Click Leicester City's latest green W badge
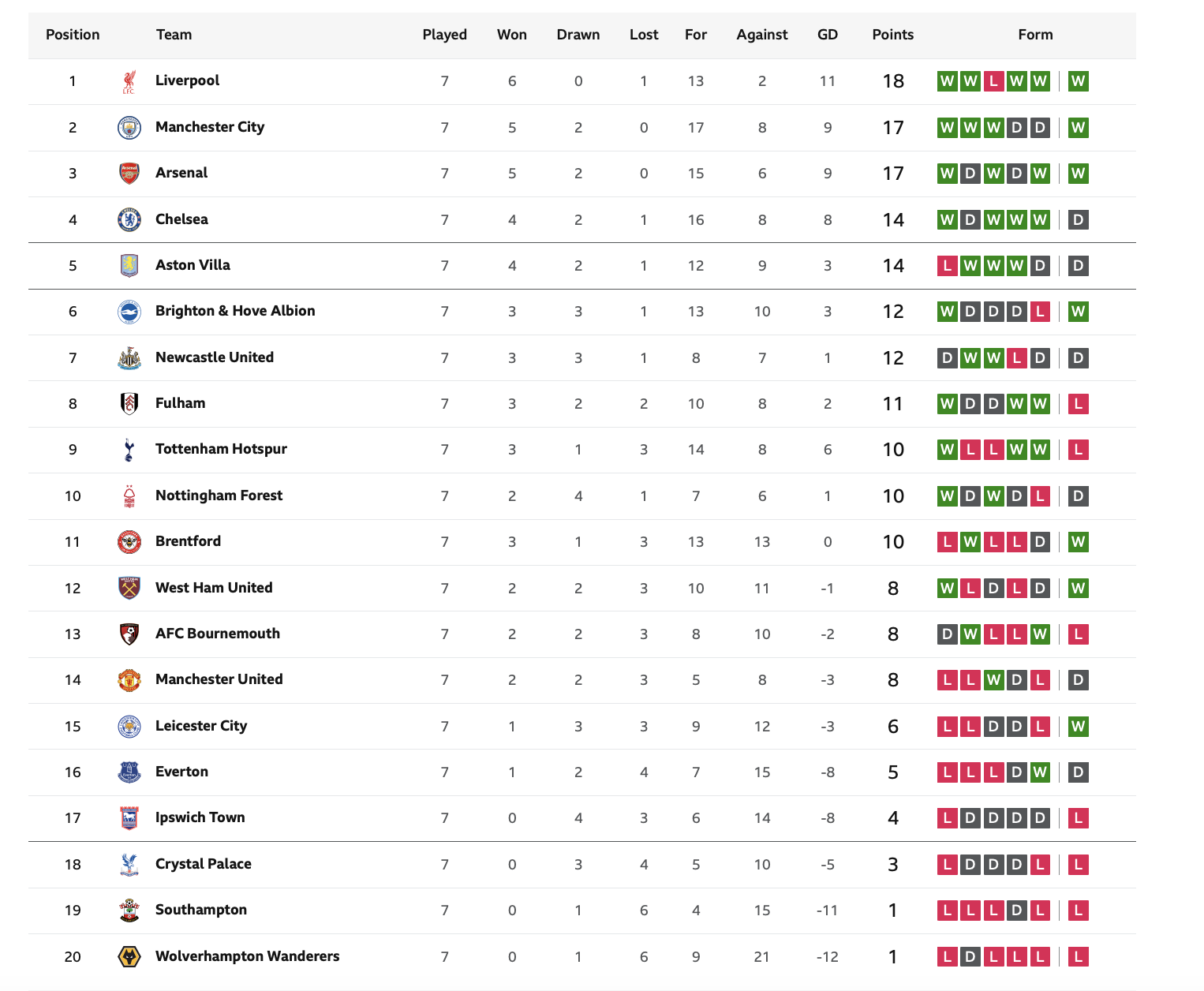The image size is (1204, 991). [1079, 726]
